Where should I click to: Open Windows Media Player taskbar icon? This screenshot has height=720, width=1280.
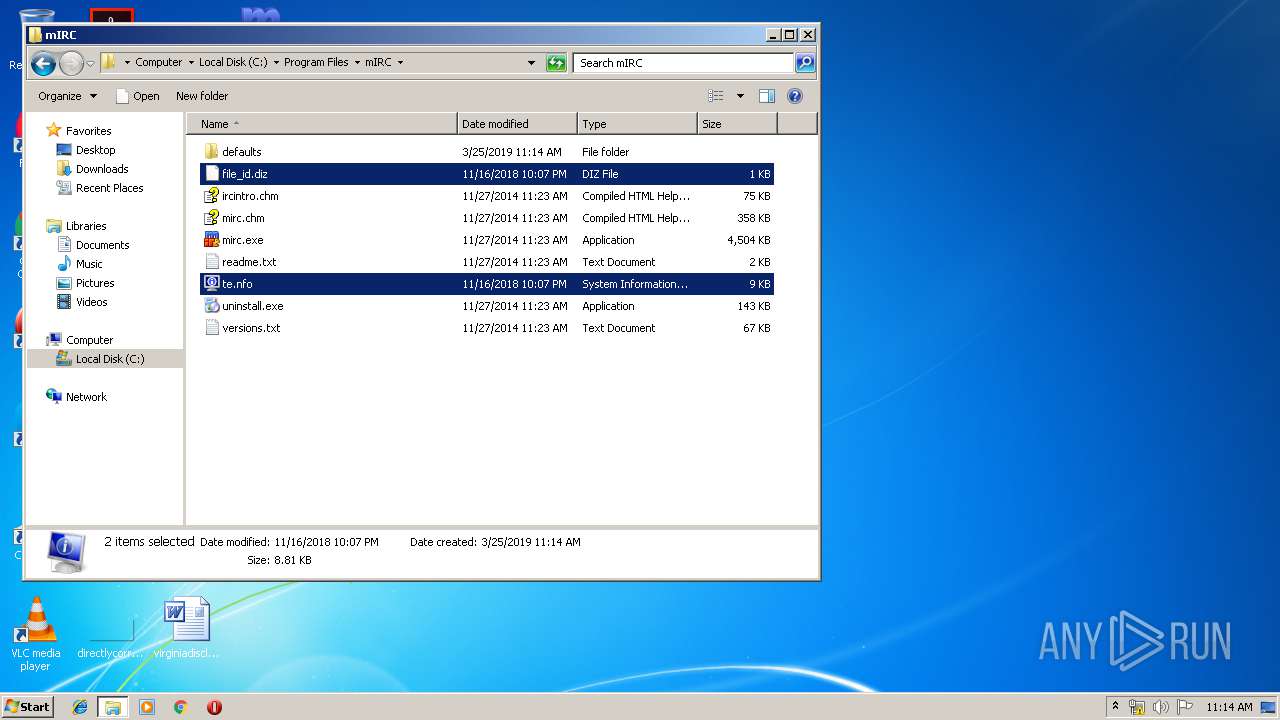147,707
